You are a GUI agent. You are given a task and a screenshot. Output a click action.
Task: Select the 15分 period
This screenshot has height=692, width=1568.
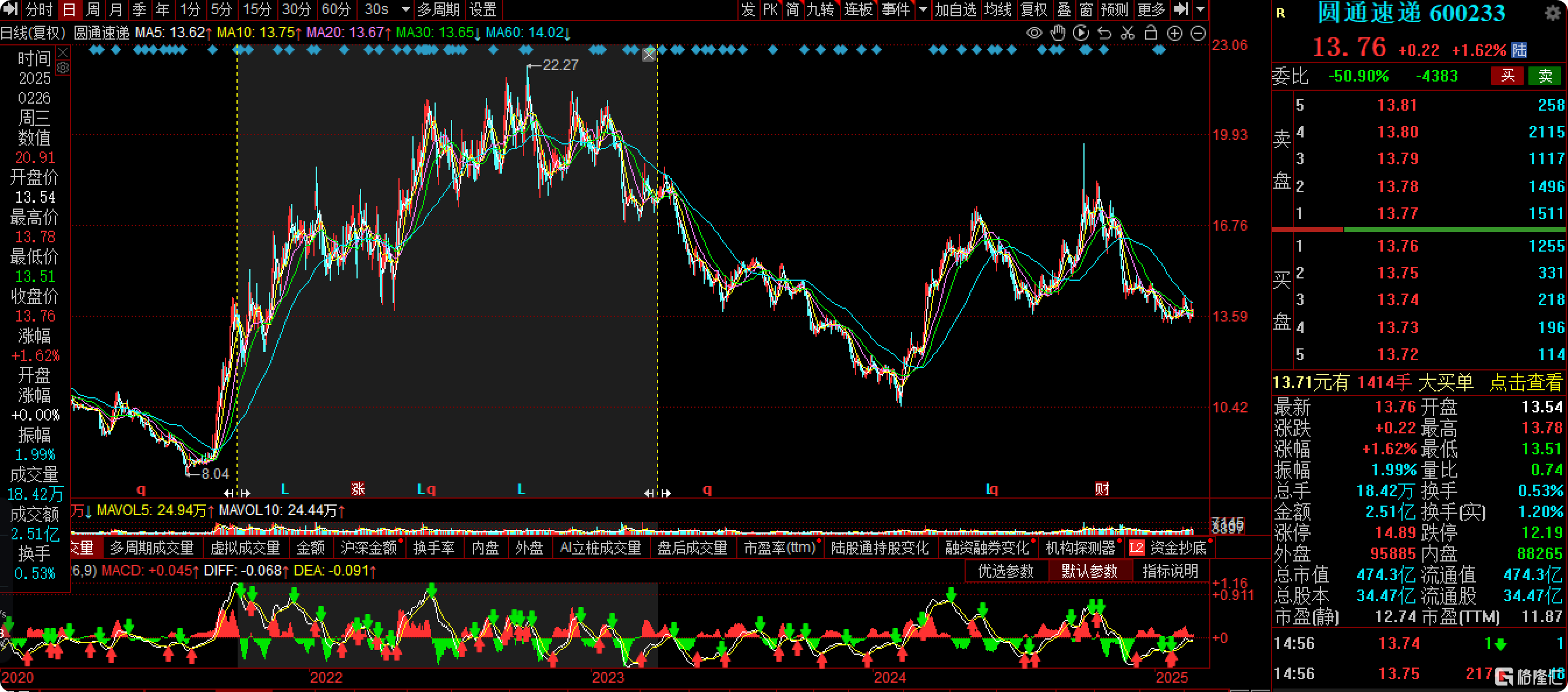point(257,9)
